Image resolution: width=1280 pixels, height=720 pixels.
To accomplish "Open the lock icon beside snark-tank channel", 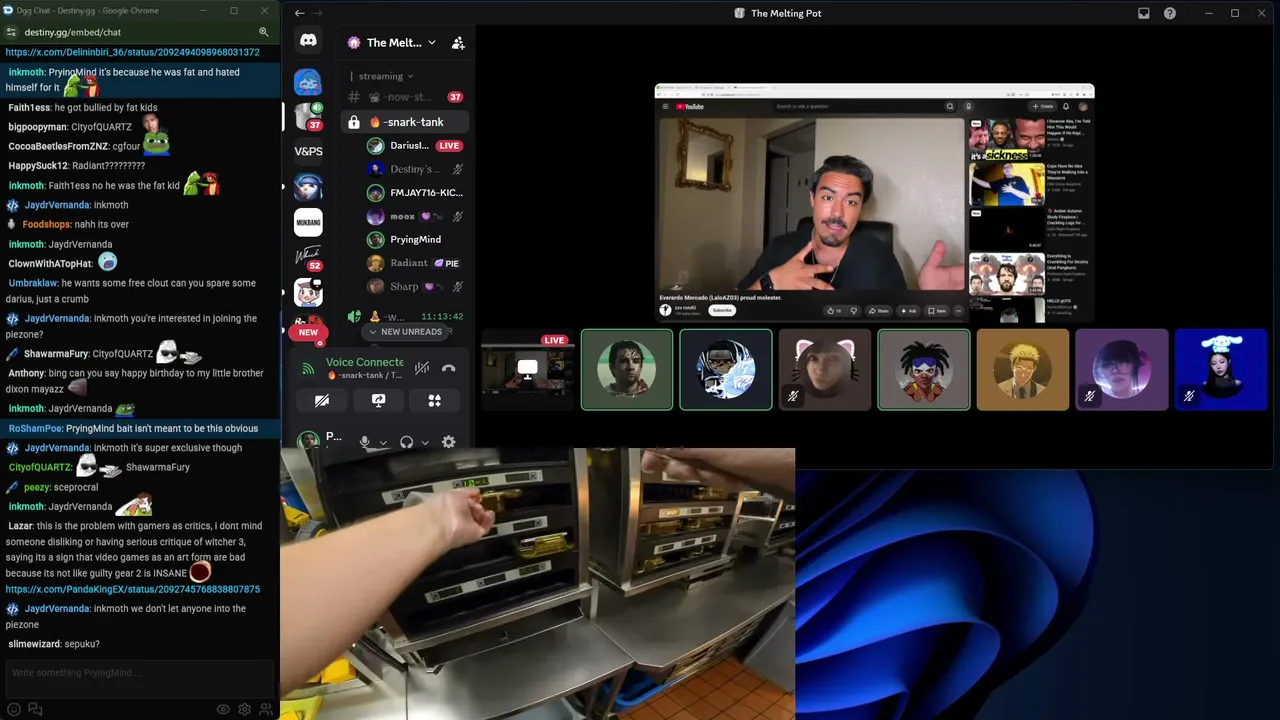I will (354, 122).
